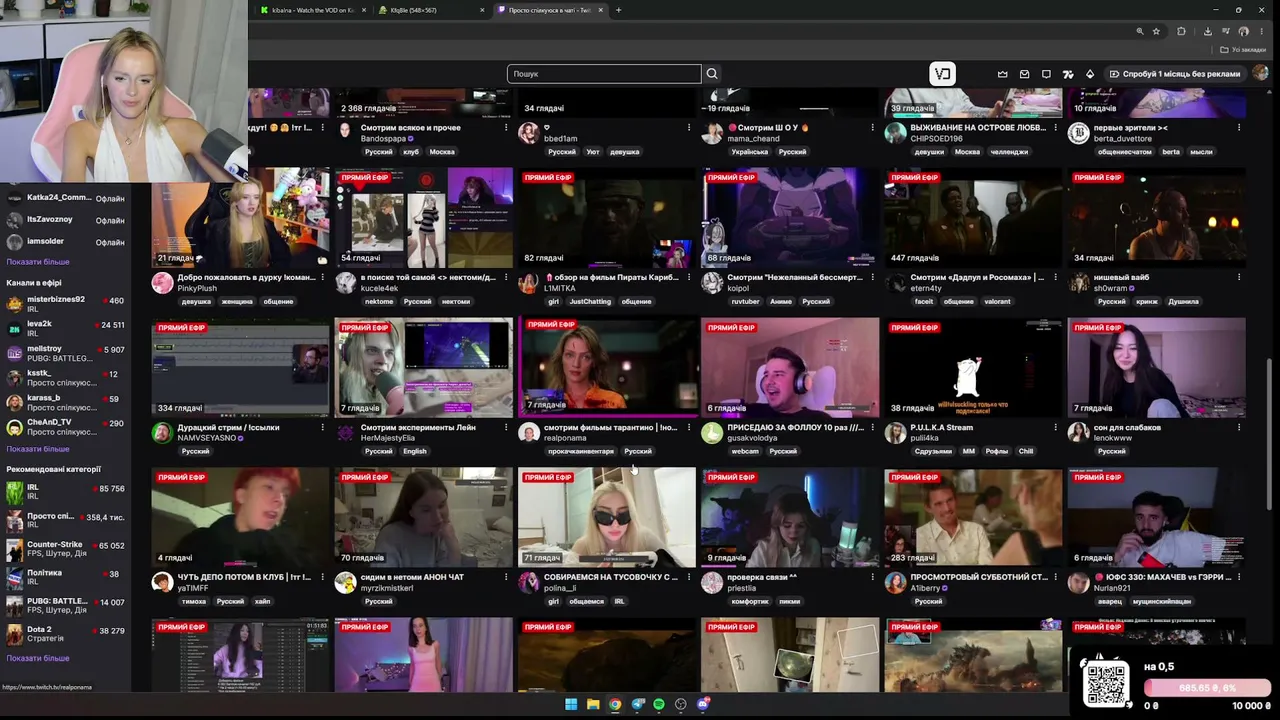This screenshot has width=1280, height=720.
Task: Open Counter-Strike in recommended categories
Action: [65, 550]
